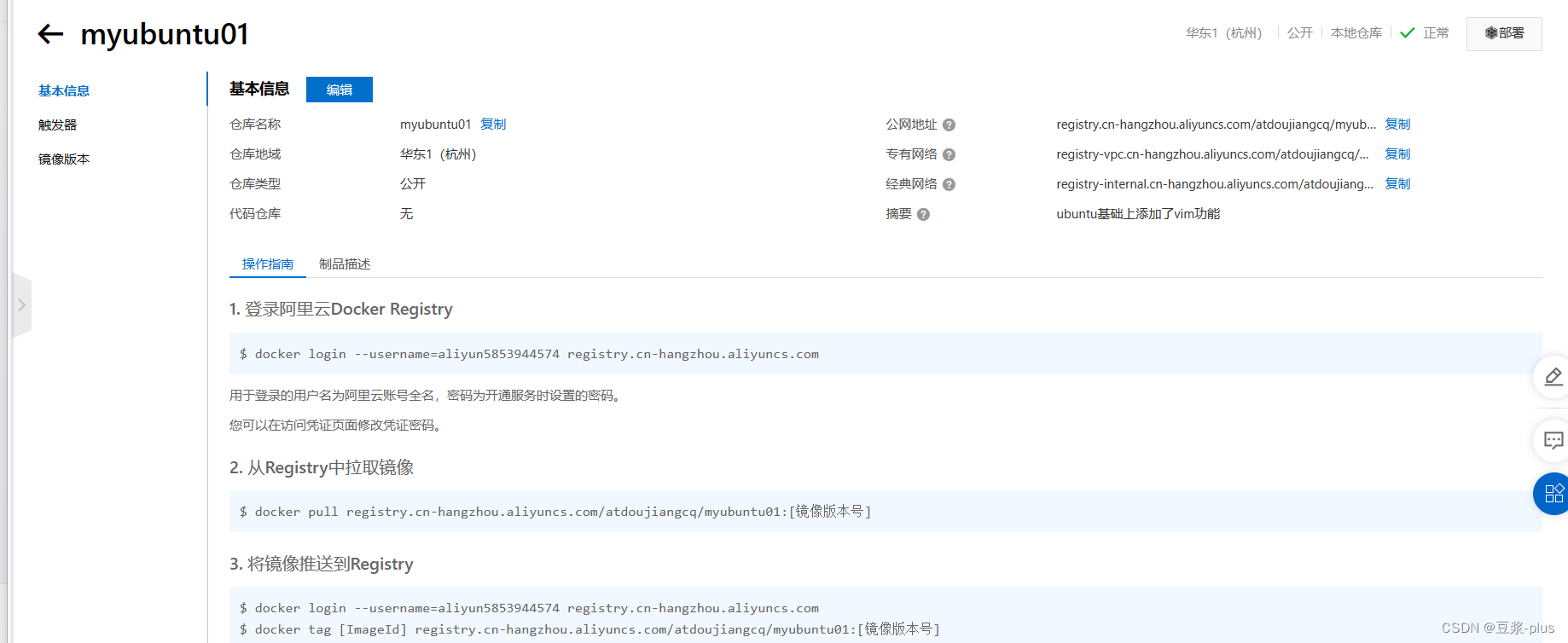Image resolution: width=1568 pixels, height=643 pixels.
Task: Open 镜像版本 in the sidebar
Action: pyautogui.click(x=64, y=159)
